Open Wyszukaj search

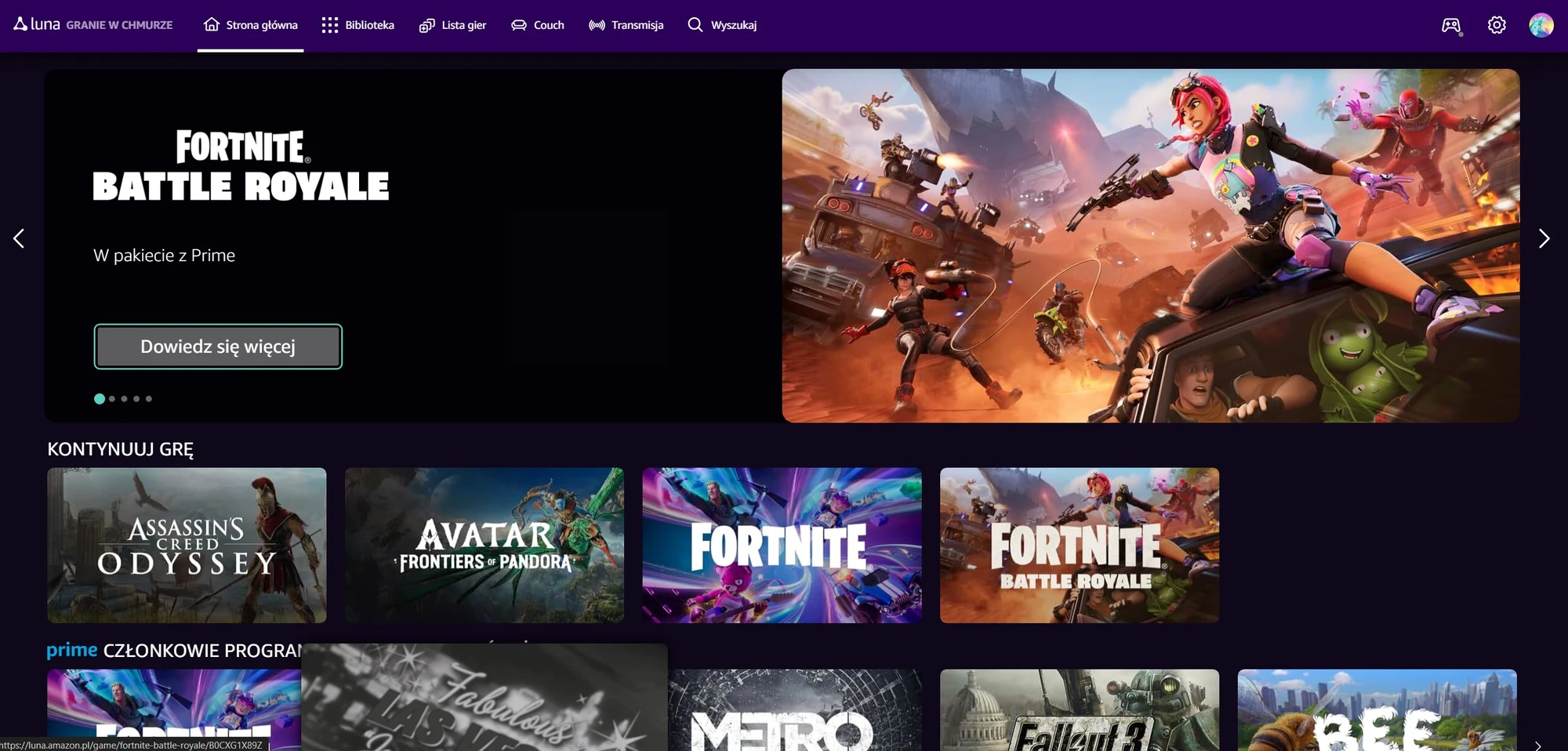point(722,25)
